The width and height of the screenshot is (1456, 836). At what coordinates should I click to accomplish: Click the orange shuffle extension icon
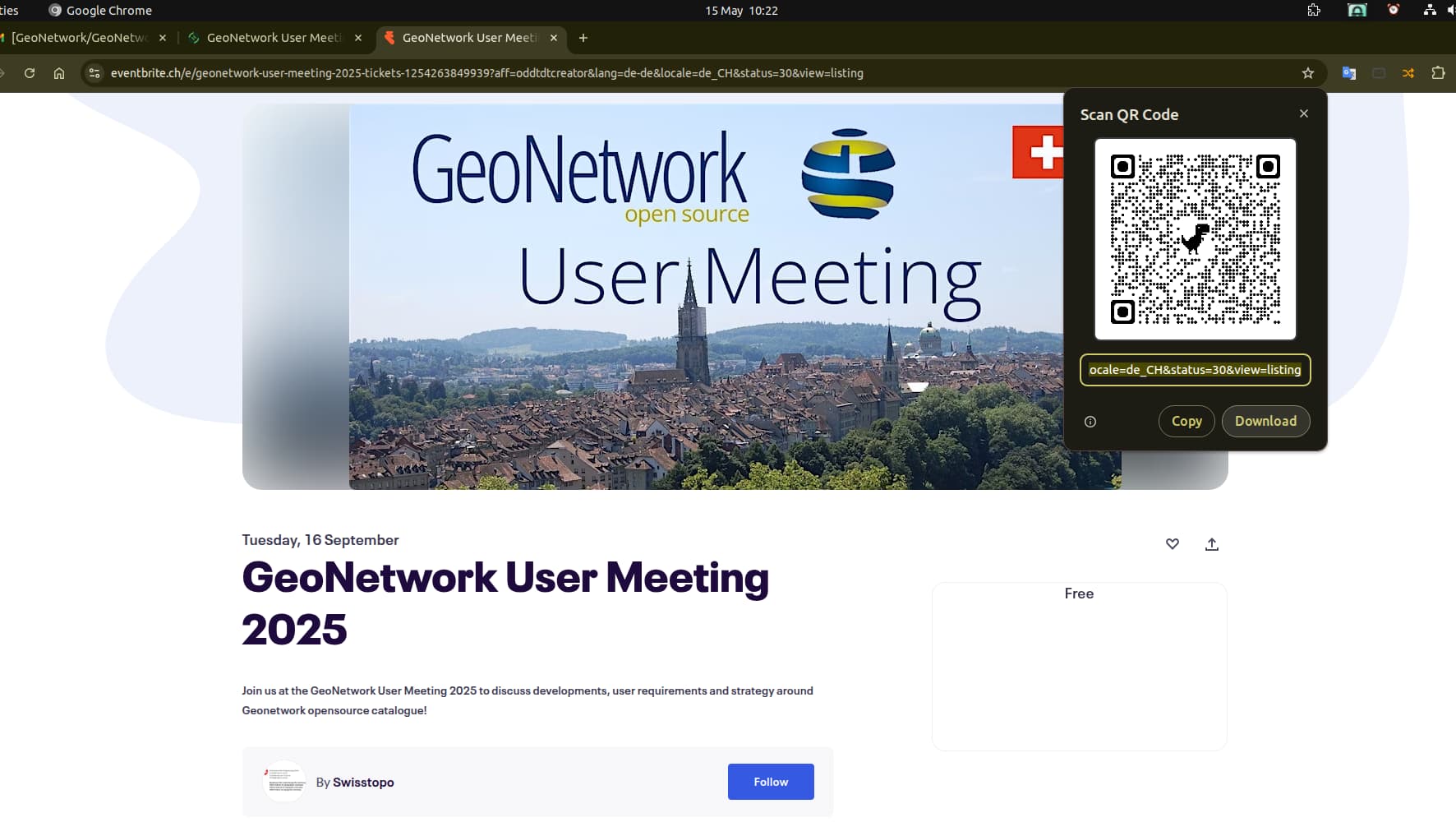(1408, 73)
